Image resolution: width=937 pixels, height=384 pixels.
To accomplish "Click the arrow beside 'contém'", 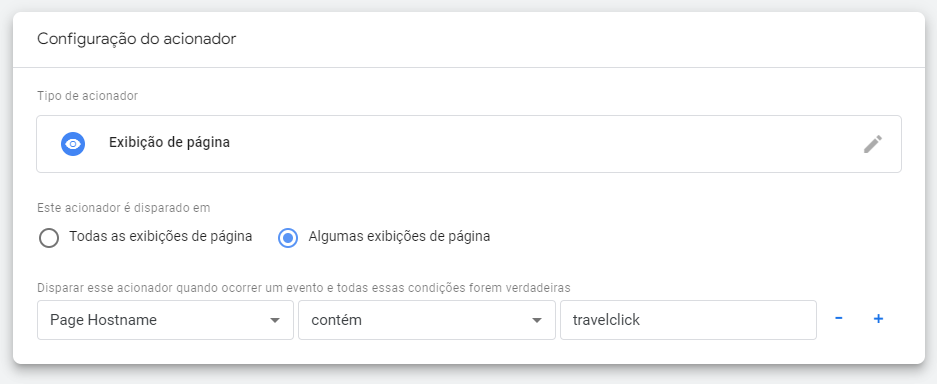I will (x=537, y=321).
